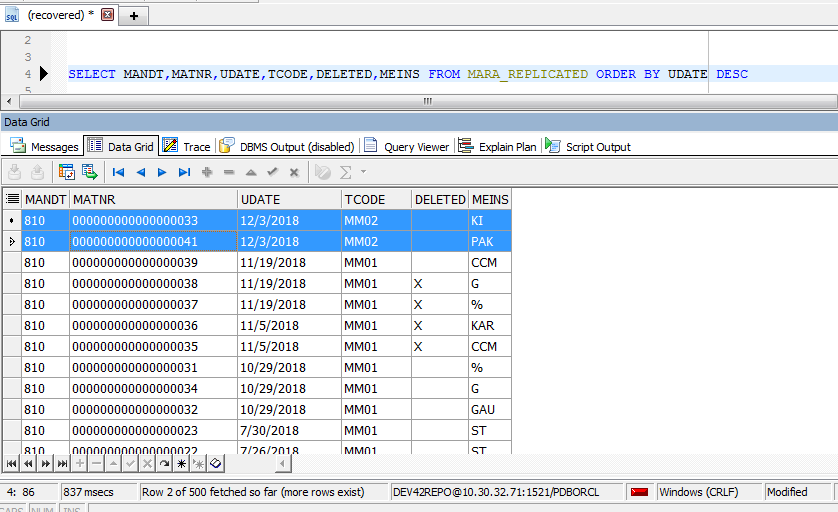Click MEINS value PAK
Image resolution: width=838 pixels, height=512 pixels.
[x=482, y=242]
